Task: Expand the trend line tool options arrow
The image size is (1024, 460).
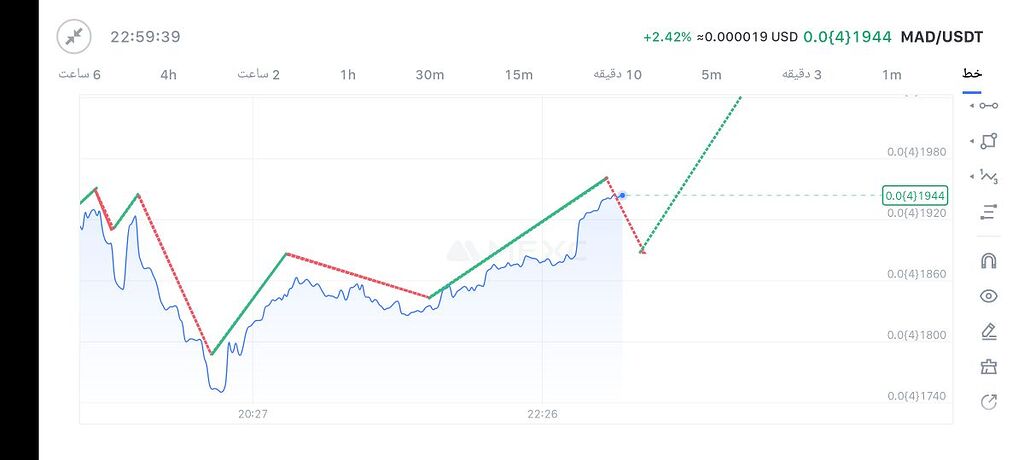Action: [x=972, y=105]
